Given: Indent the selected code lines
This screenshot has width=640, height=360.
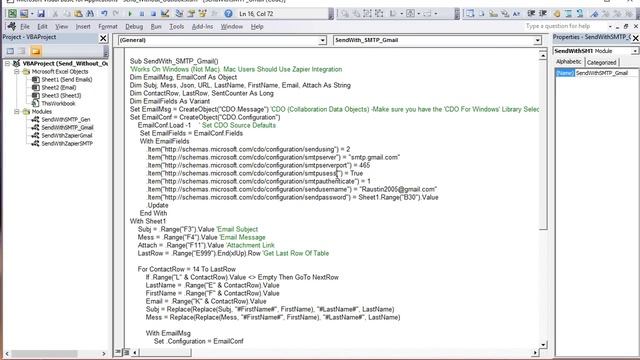Looking at the screenshot, I should 531,13.
